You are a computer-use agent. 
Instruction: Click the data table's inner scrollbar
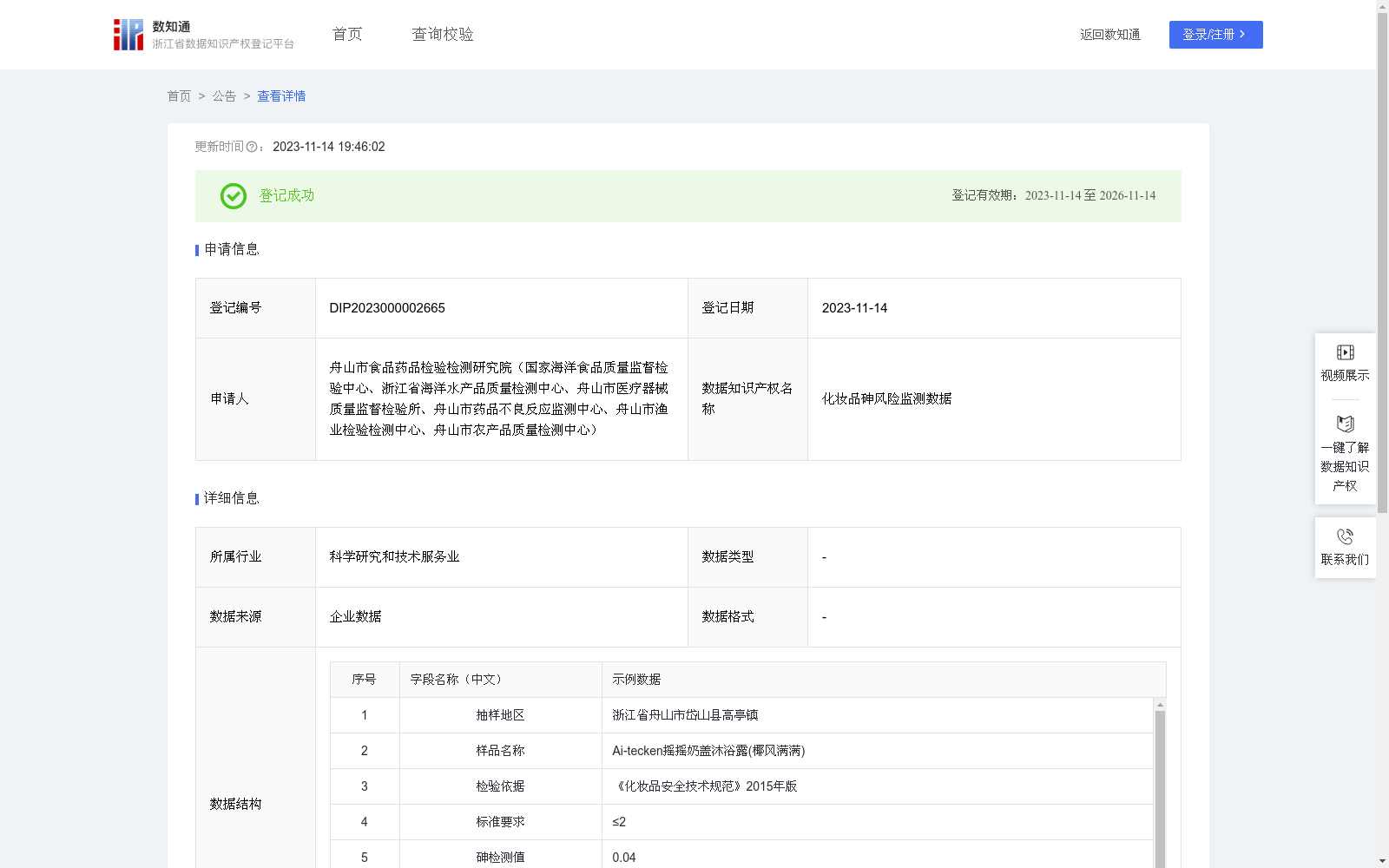[x=1160, y=790]
